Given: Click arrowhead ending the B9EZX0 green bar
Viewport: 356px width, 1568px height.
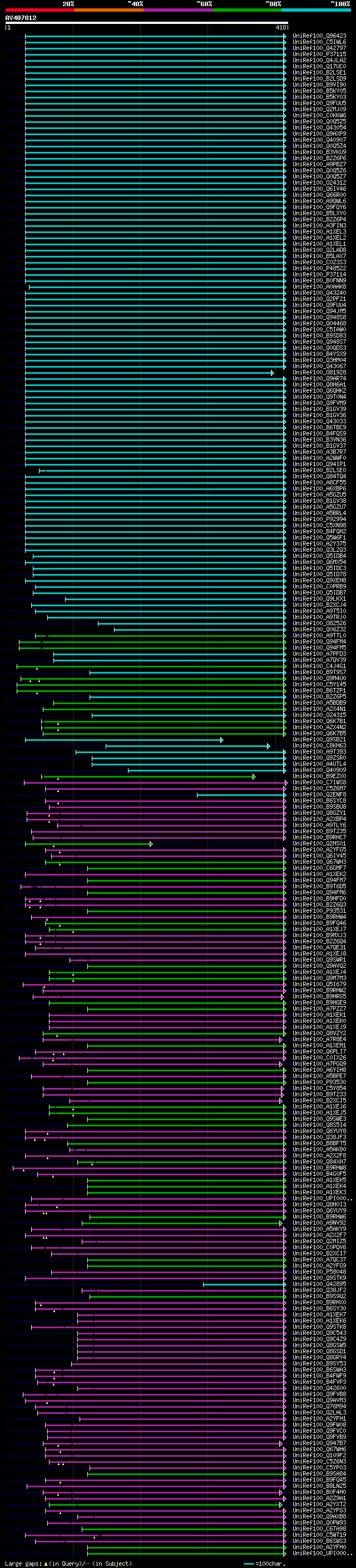Looking at the screenshot, I should (x=254, y=776).
